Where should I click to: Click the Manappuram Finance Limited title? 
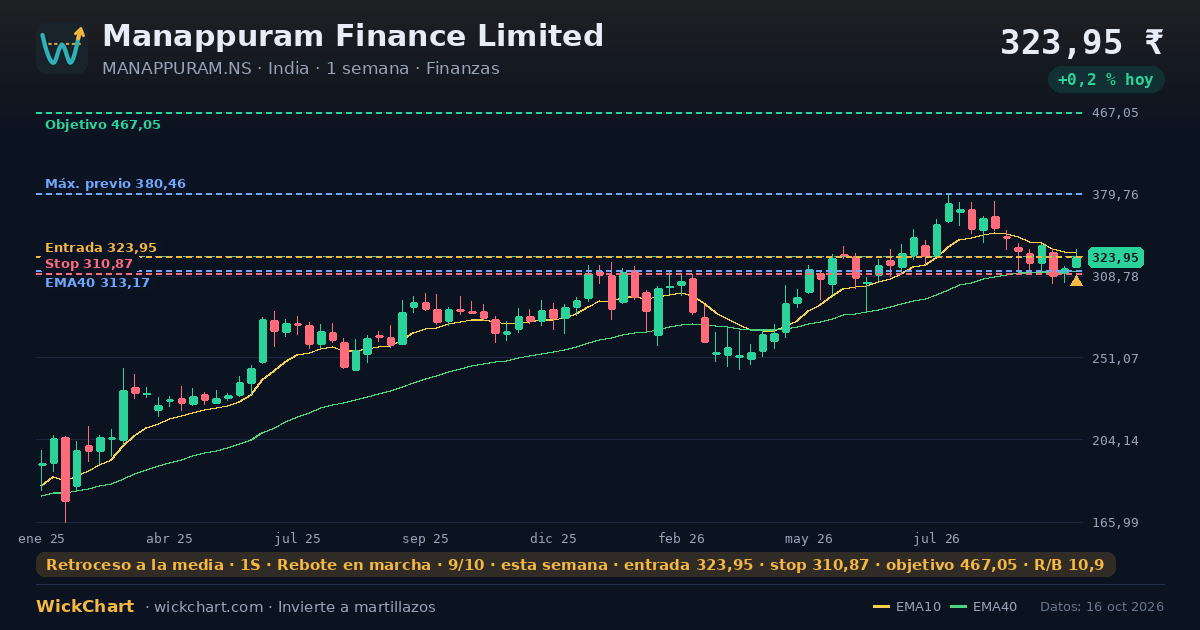353,36
